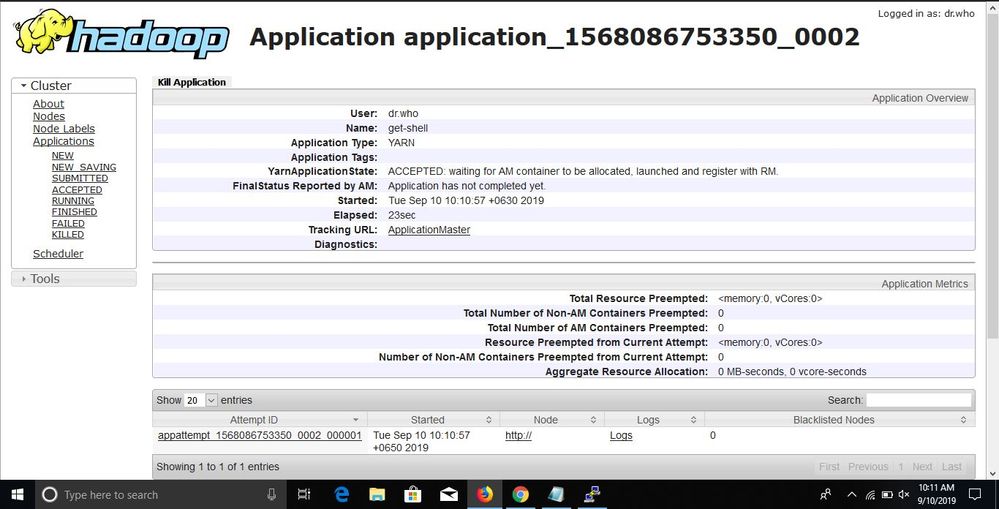
Task: Open the http:// node link
Action: (x=518, y=436)
